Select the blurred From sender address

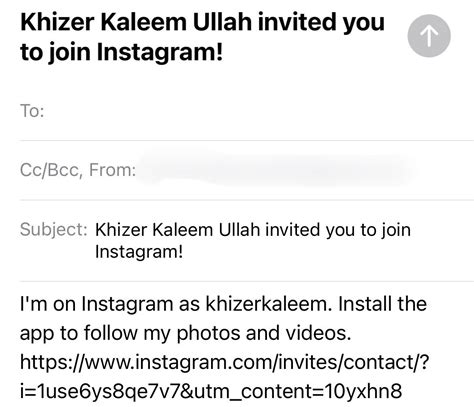(x=273, y=171)
